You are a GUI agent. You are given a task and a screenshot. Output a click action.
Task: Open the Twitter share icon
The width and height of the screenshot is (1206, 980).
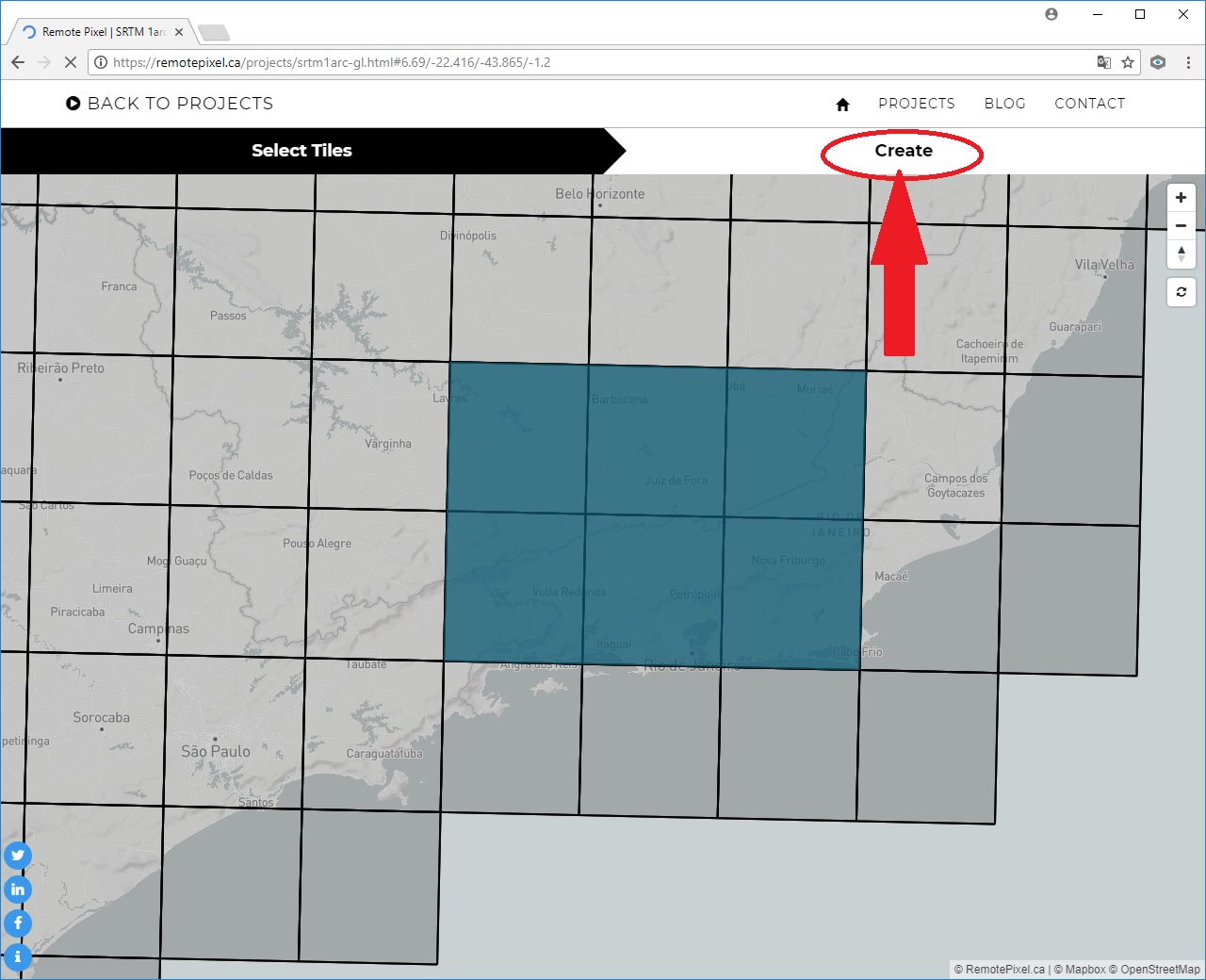click(x=18, y=856)
